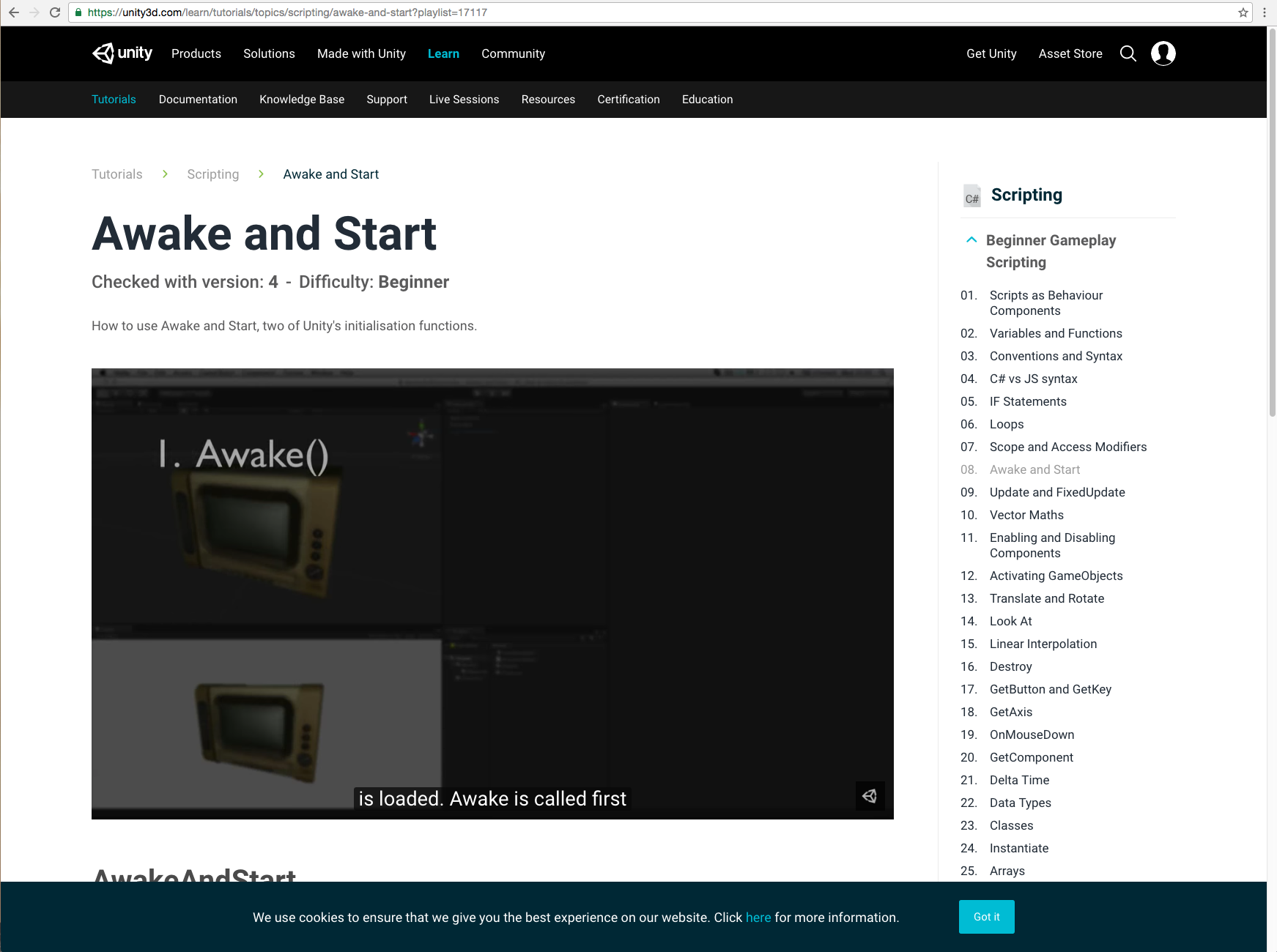1277x952 pixels.
Task: Reload the page with refresh icon
Action: [x=55, y=12]
